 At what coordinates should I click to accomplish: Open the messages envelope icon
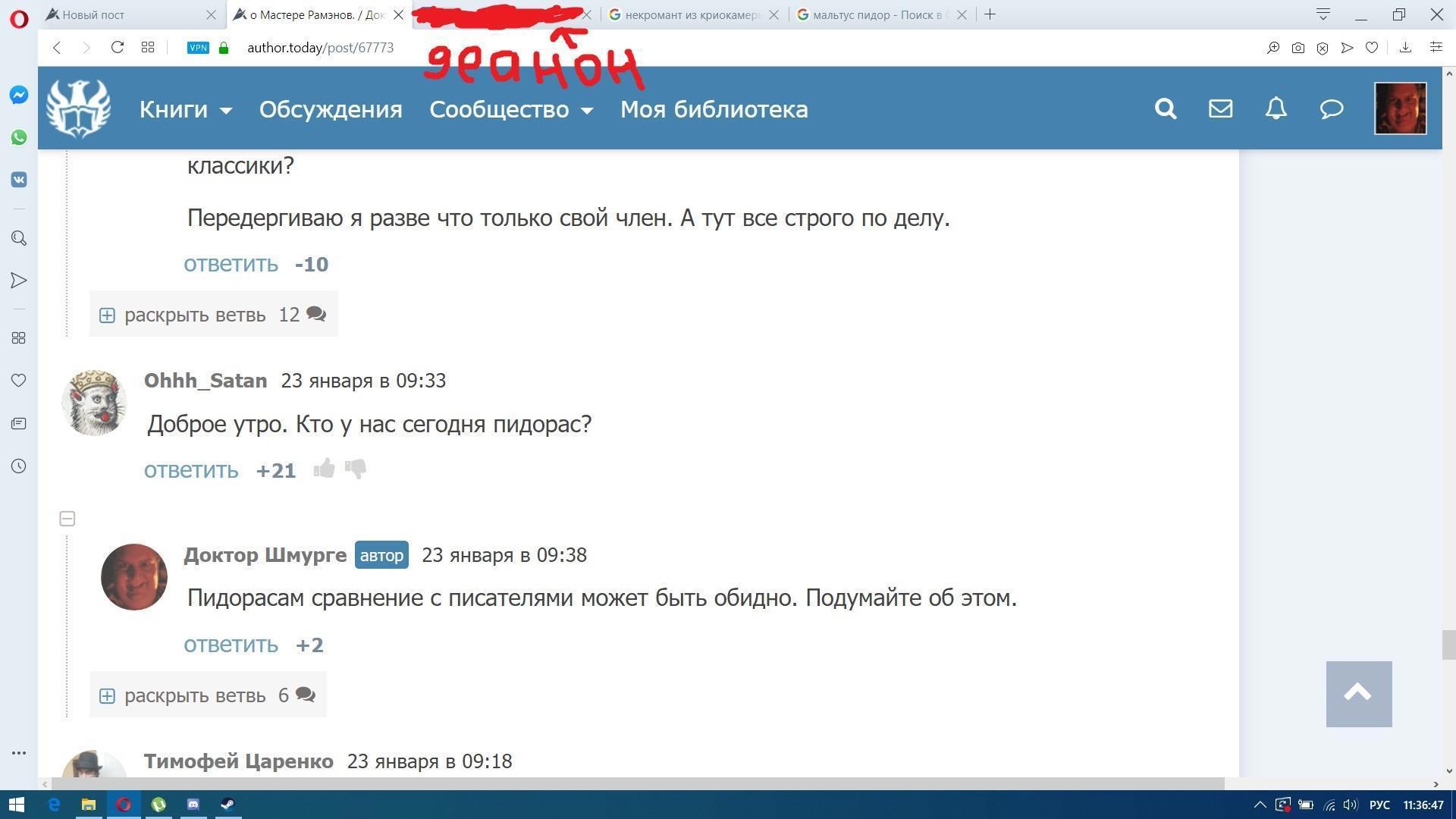point(1220,108)
